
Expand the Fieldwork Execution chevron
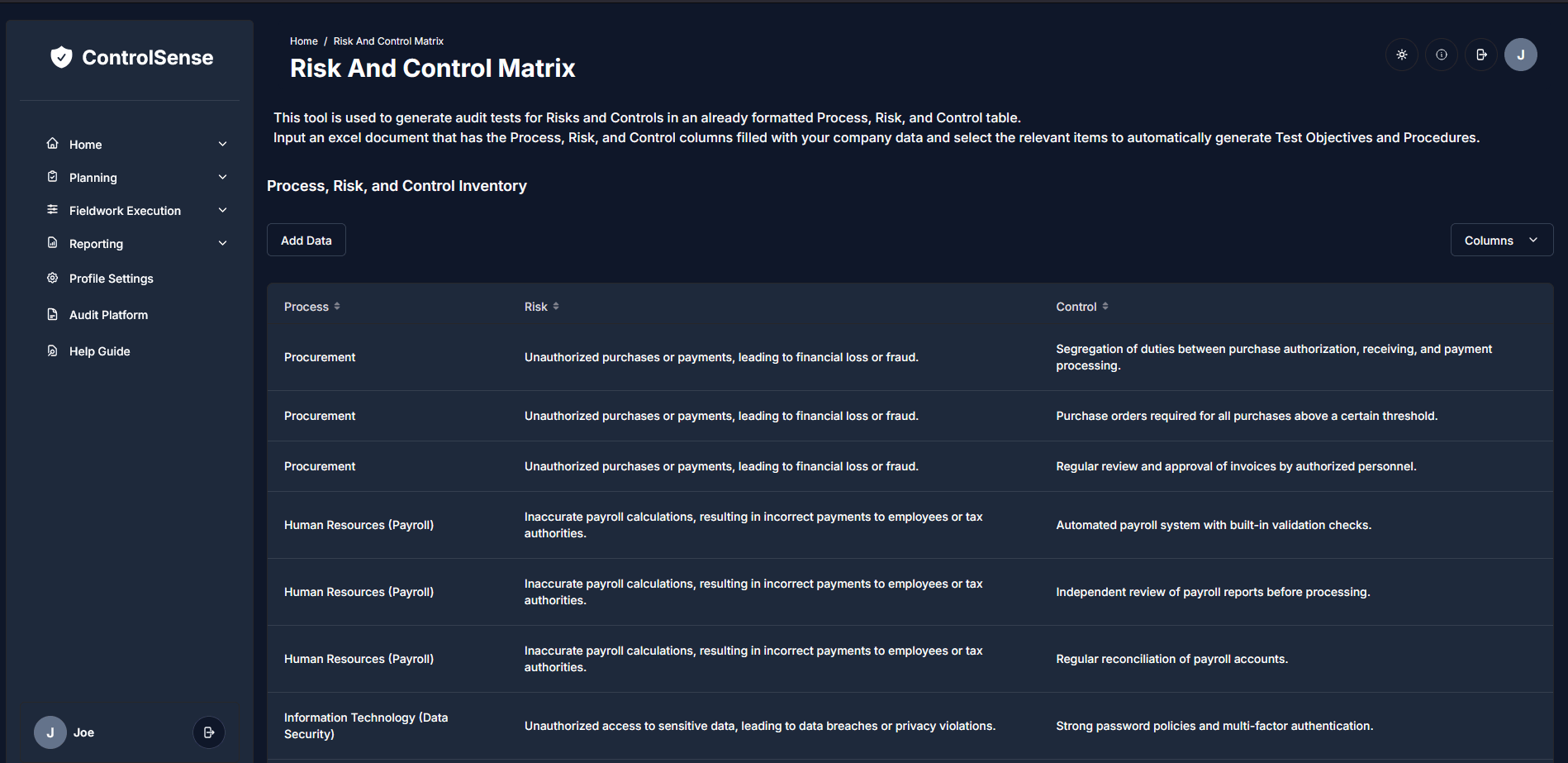click(222, 211)
